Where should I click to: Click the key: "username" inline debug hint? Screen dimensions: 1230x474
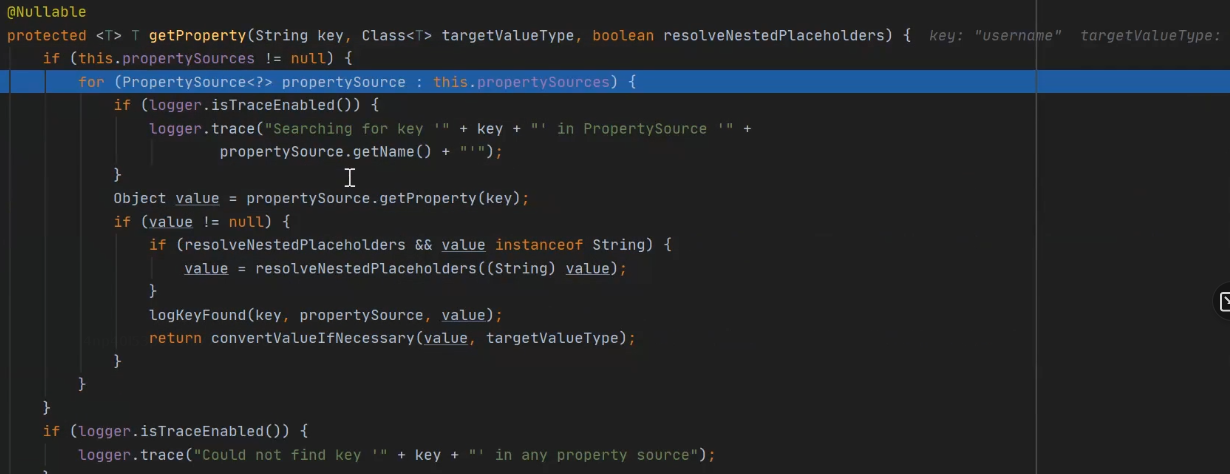[x=995, y=35]
